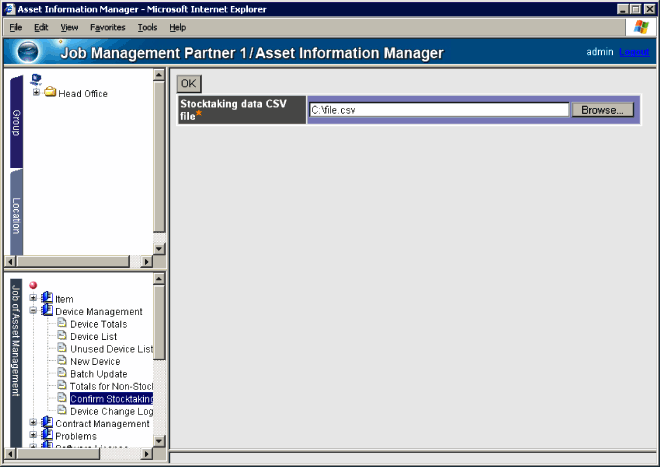Click the Batch Update page icon
The image size is (660, 467).
click(x=62, y=373)
